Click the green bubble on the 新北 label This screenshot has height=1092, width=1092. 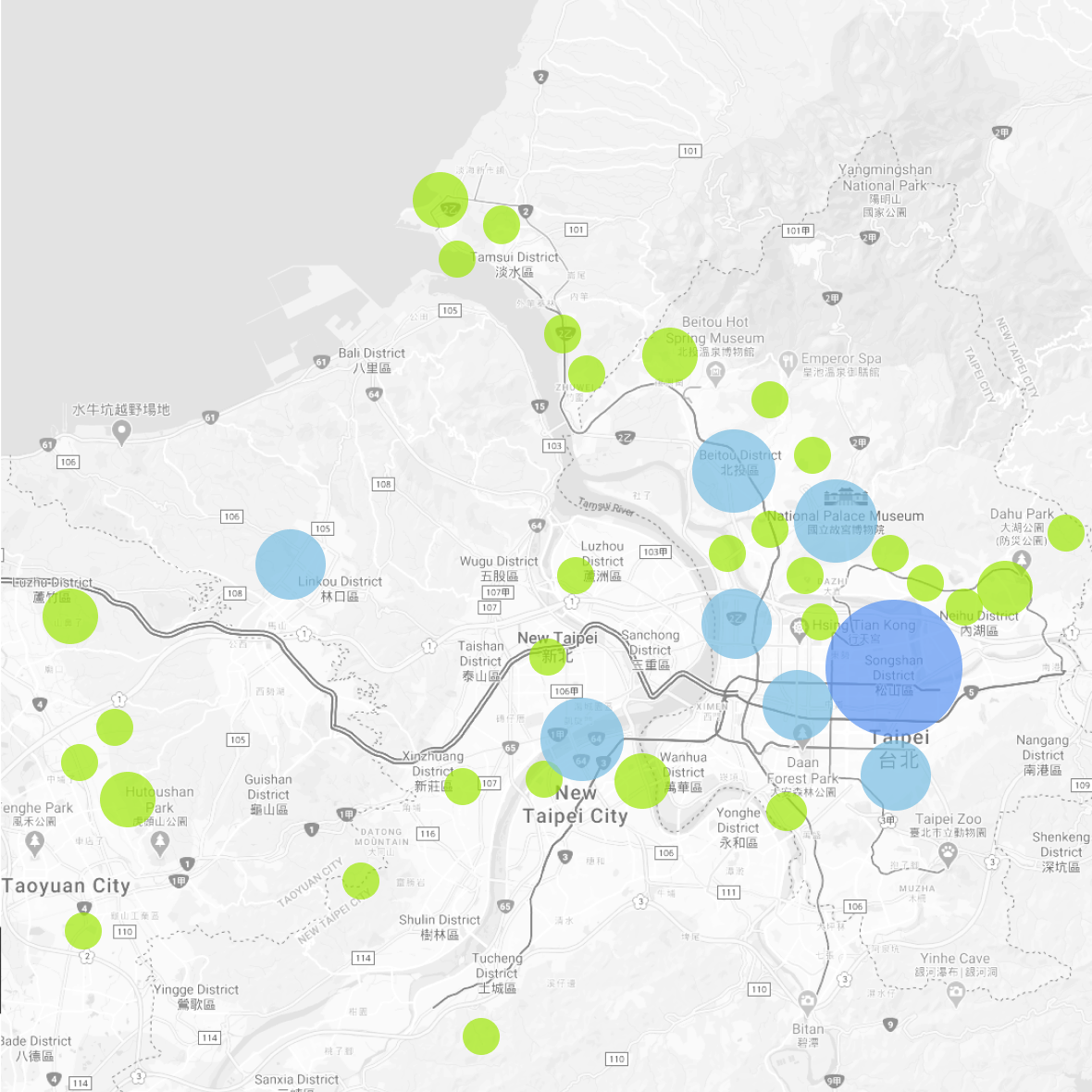click(x=548, y=657)
